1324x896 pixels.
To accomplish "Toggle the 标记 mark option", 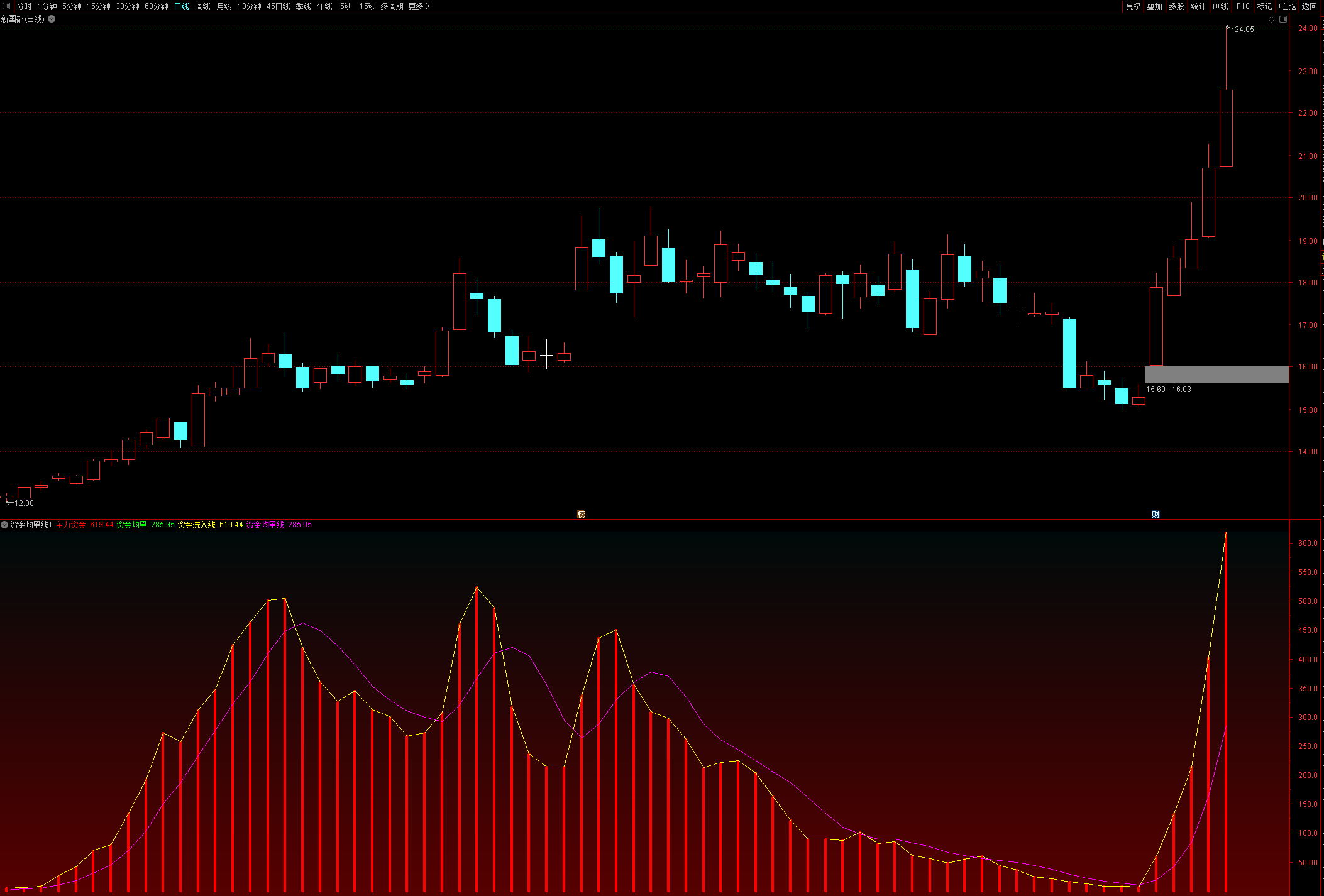I will (1264, 6).
